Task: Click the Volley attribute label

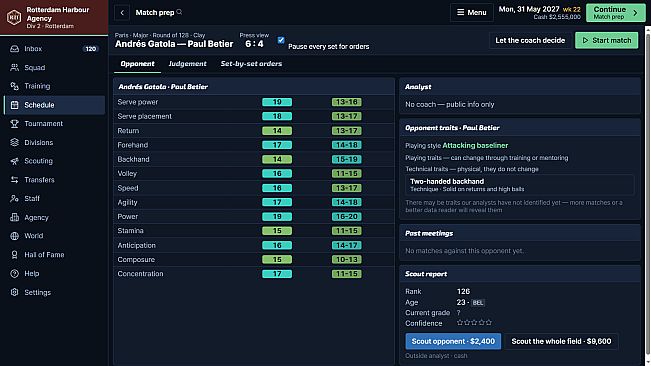Action: pos(127,173)
